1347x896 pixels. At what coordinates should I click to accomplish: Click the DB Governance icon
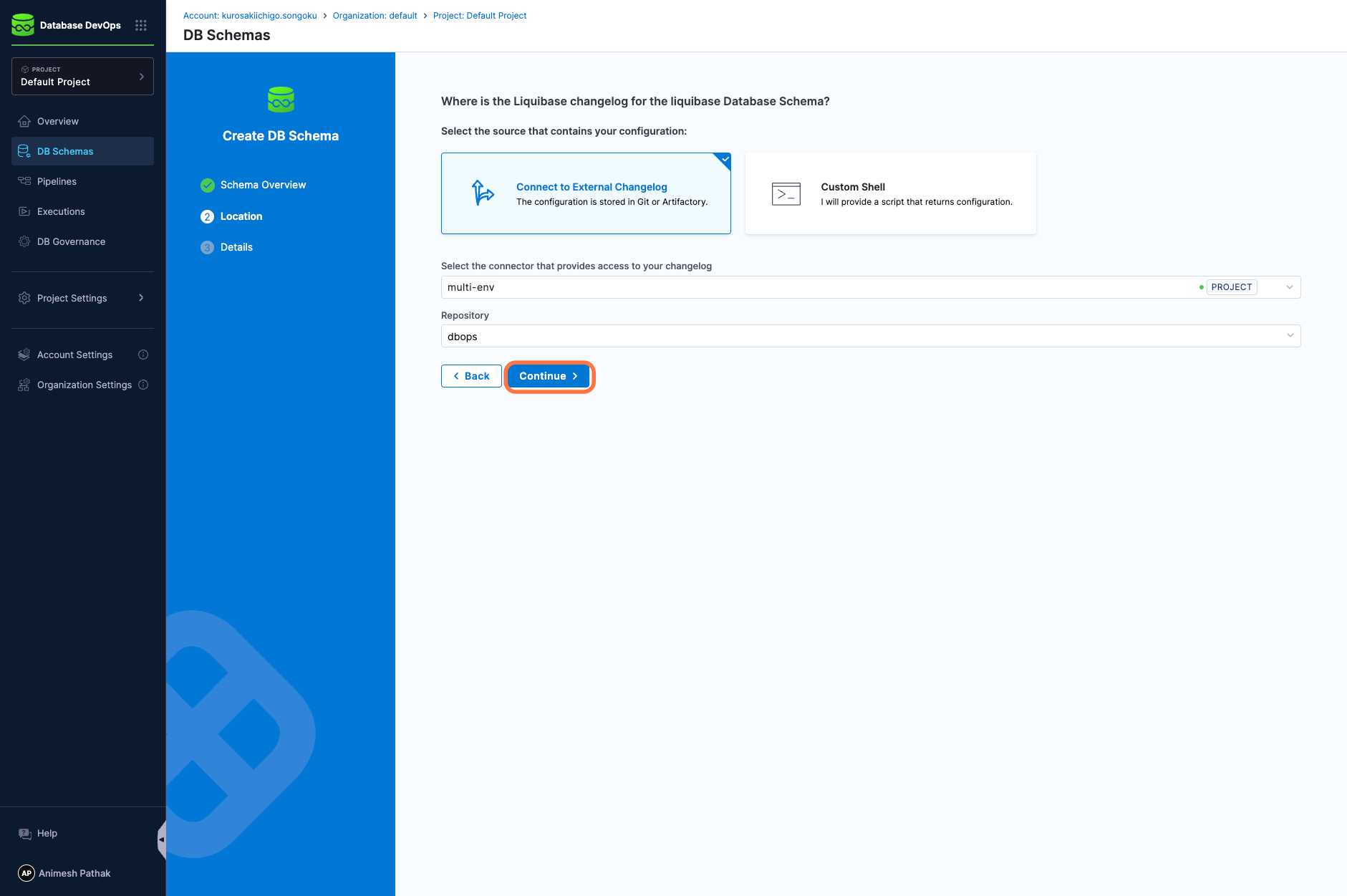[x=24, y=241]
